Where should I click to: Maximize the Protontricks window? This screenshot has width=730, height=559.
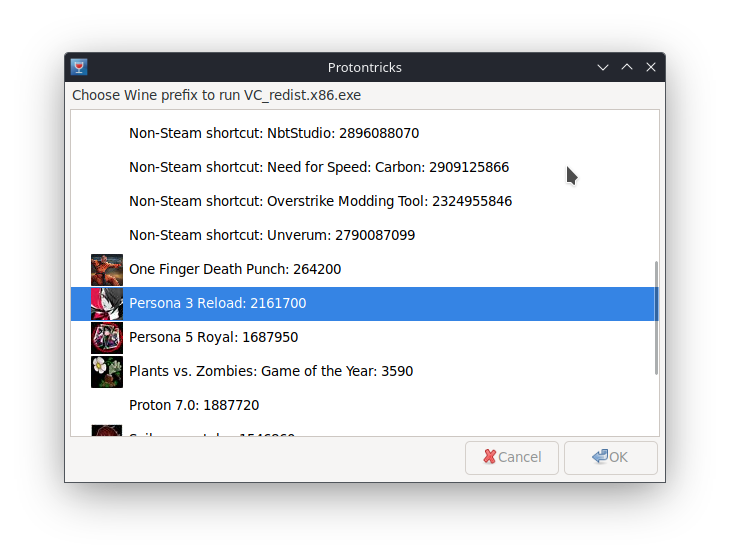(x=627, y=67)
